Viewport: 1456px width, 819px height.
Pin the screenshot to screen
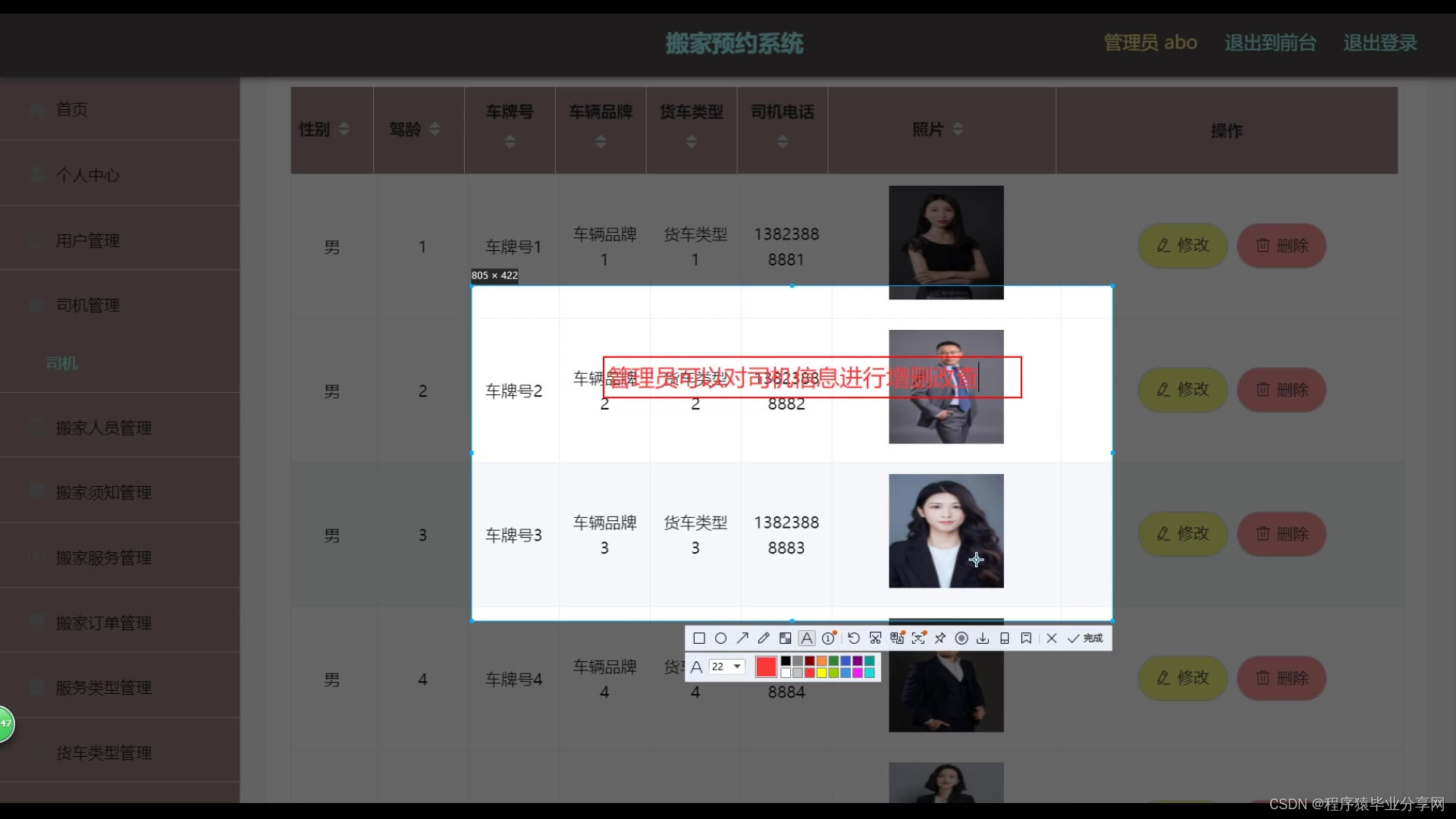coord(940,639)
